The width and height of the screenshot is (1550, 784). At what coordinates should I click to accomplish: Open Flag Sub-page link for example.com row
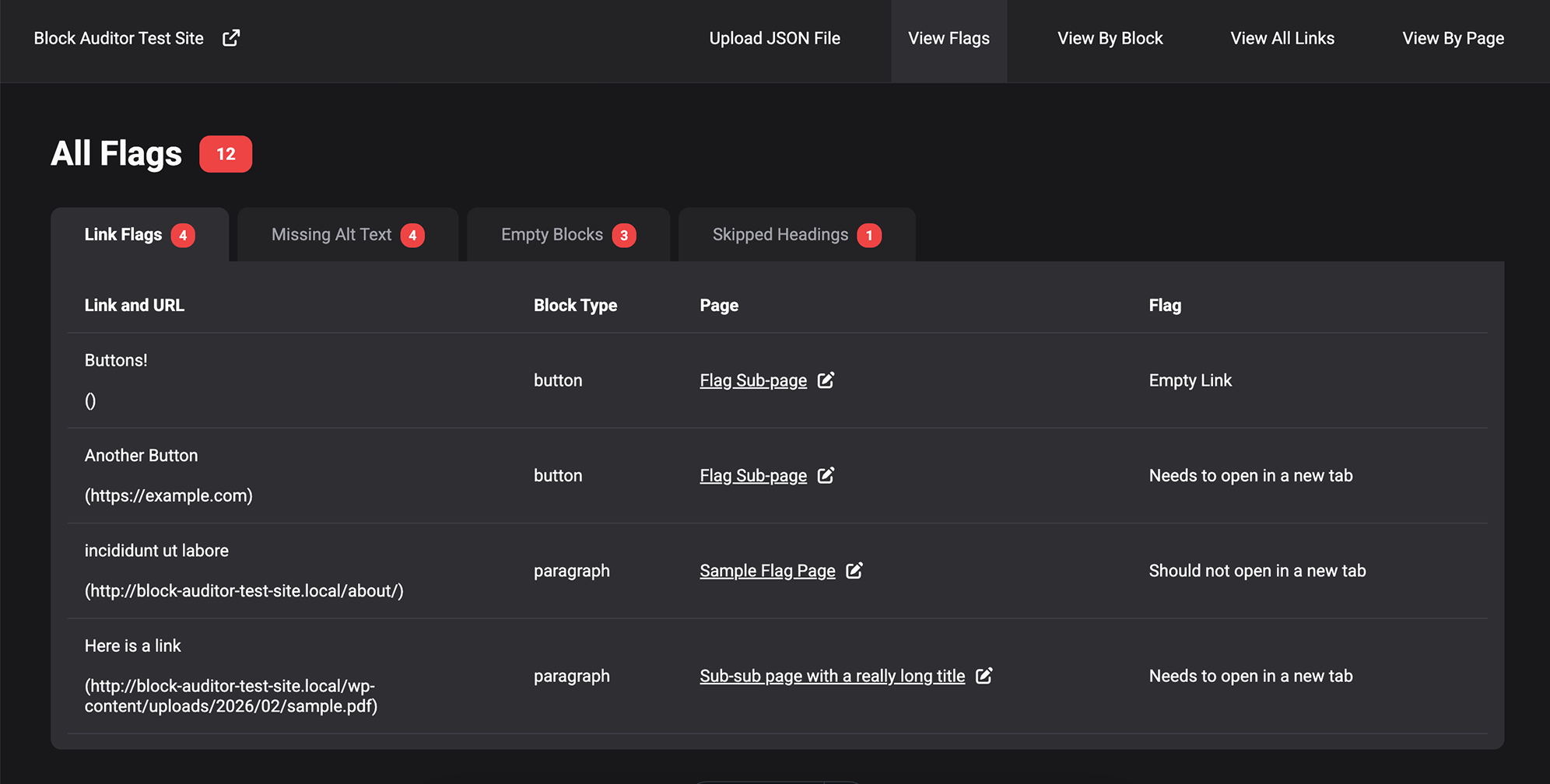coord(752,476)
